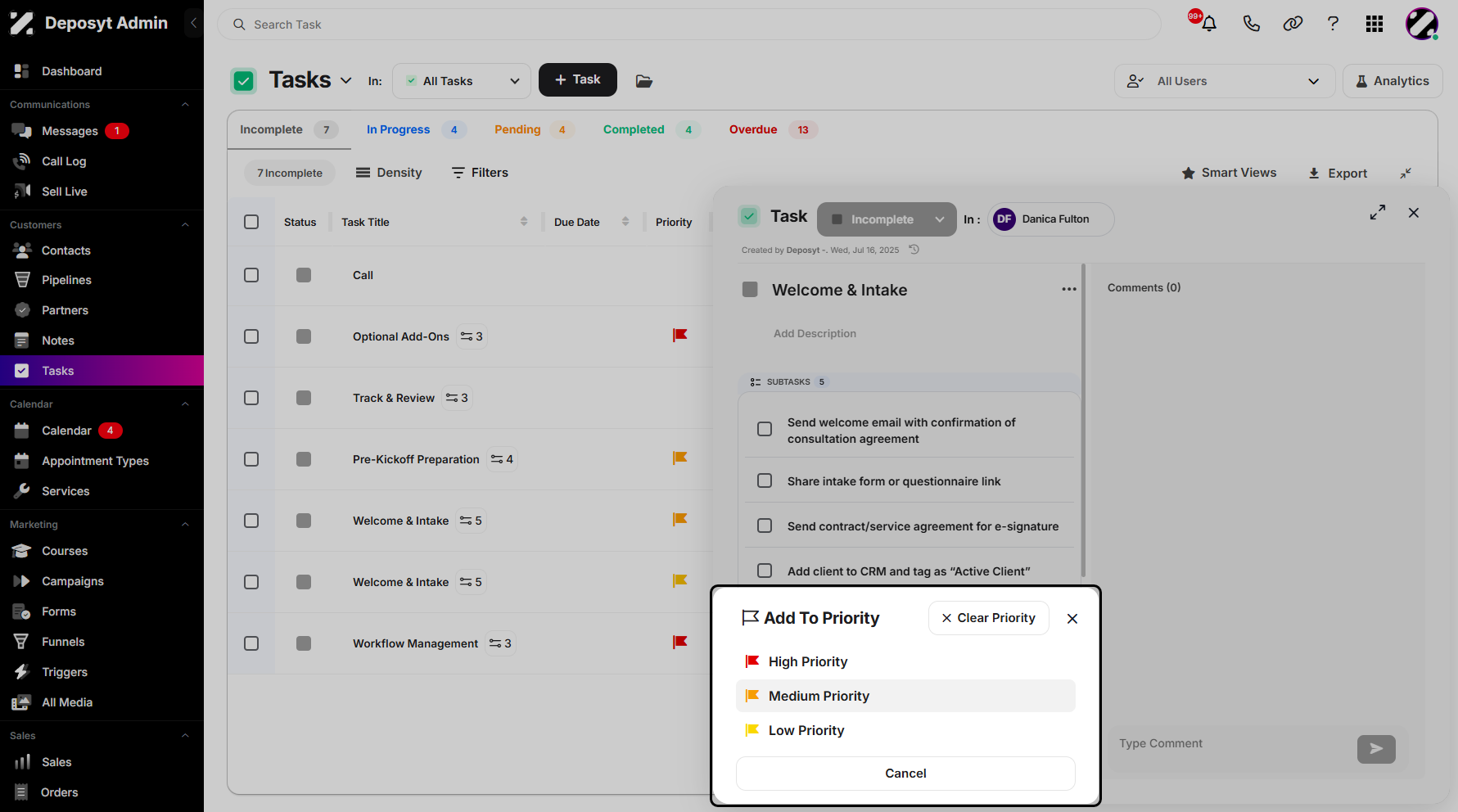Toggle the select-all checkbox in table header
The height and width of the screenshot is (812, 1458).
point(251,222)
